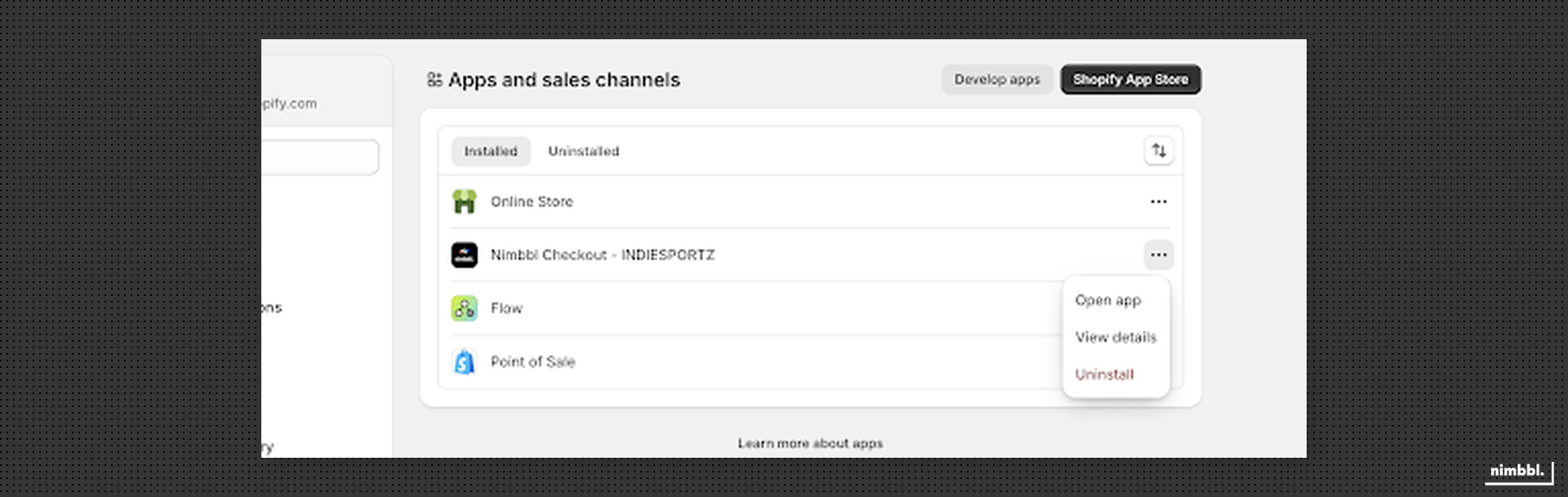
Task: Select Open app from the context menu
Action: pyautogui.click(x=1107, y=300)
